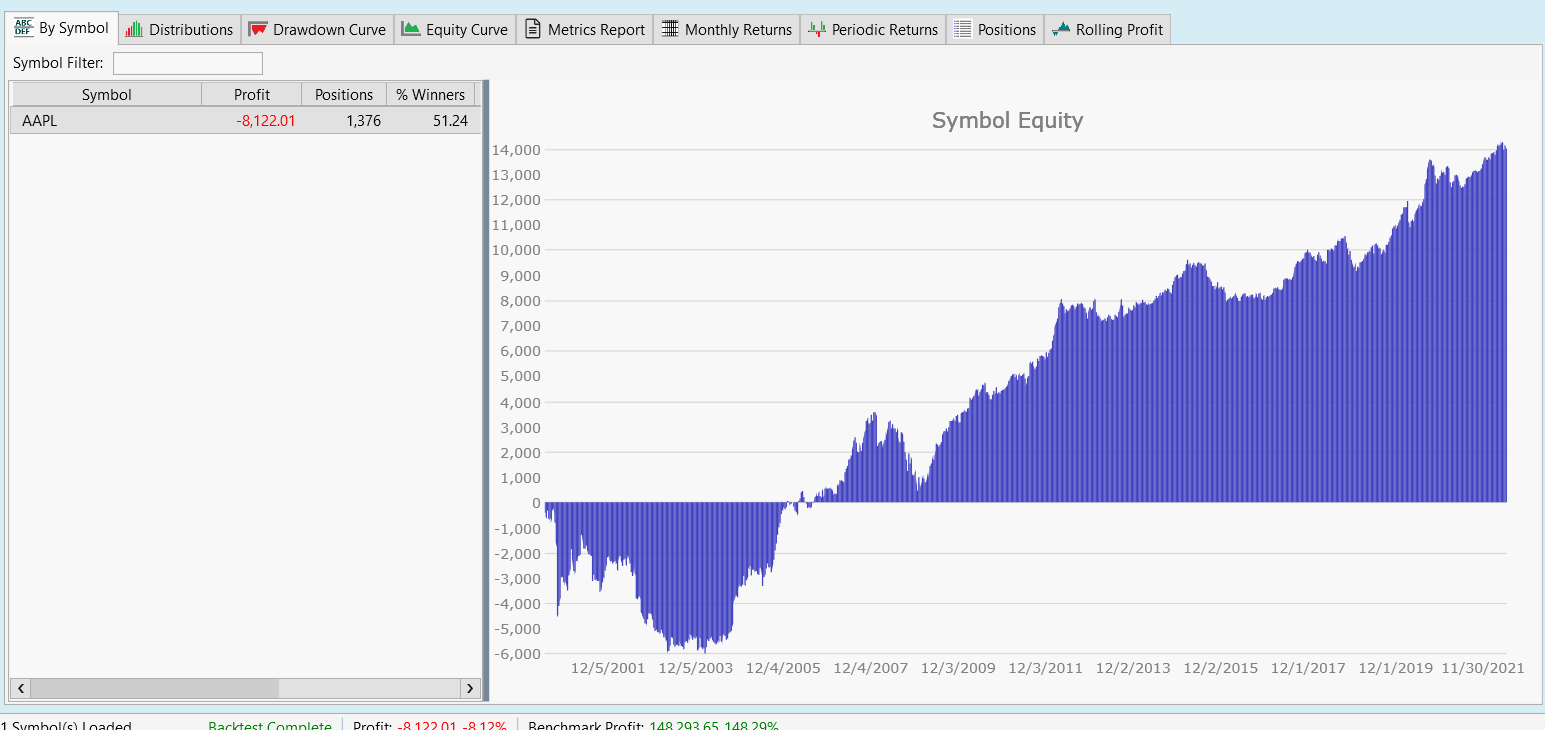Click the Drawdown Curve red icon
1545x730 pixels.
(258, 30)
